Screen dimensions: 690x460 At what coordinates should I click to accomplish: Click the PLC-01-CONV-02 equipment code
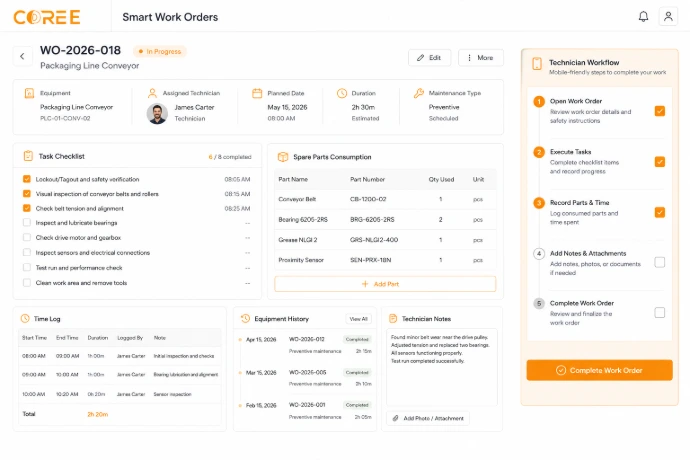(65, 118)
